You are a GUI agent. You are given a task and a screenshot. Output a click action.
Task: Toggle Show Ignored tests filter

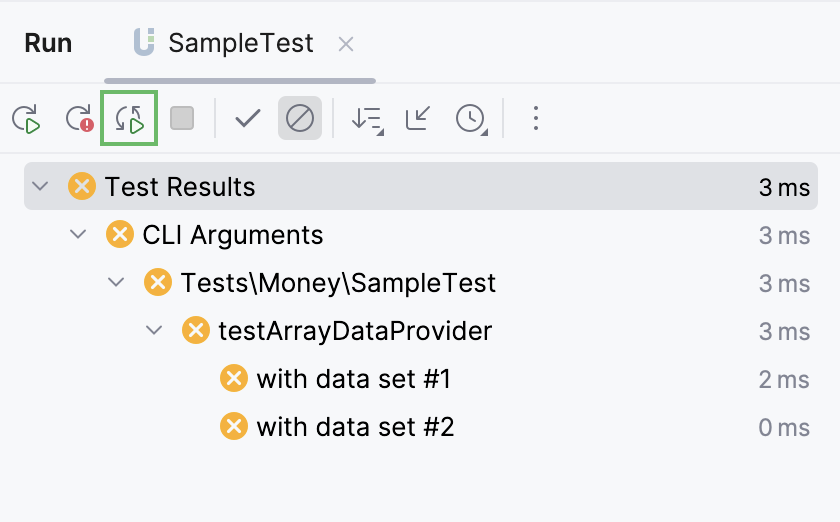pos(299,119)
